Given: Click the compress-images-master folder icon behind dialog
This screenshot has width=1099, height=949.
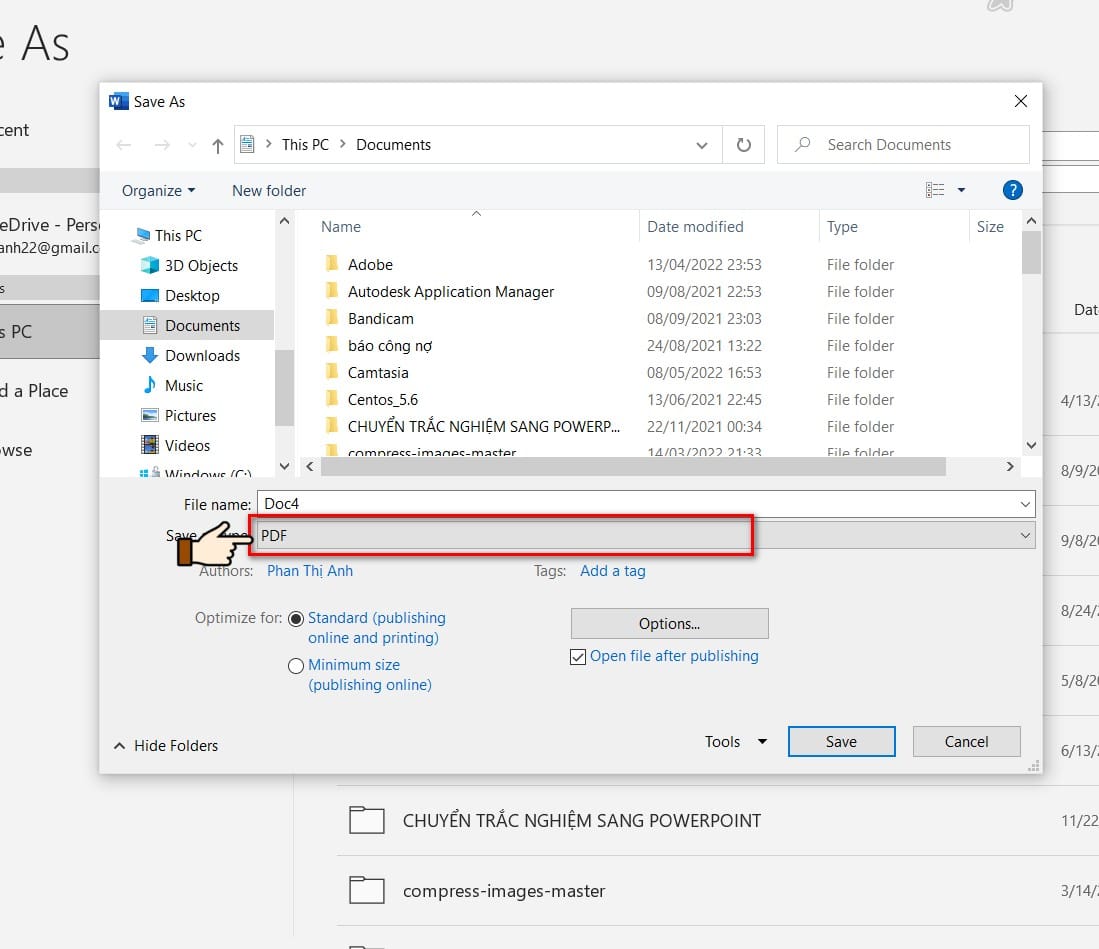Looking at the screenshot, I should (x=367, y=890).
